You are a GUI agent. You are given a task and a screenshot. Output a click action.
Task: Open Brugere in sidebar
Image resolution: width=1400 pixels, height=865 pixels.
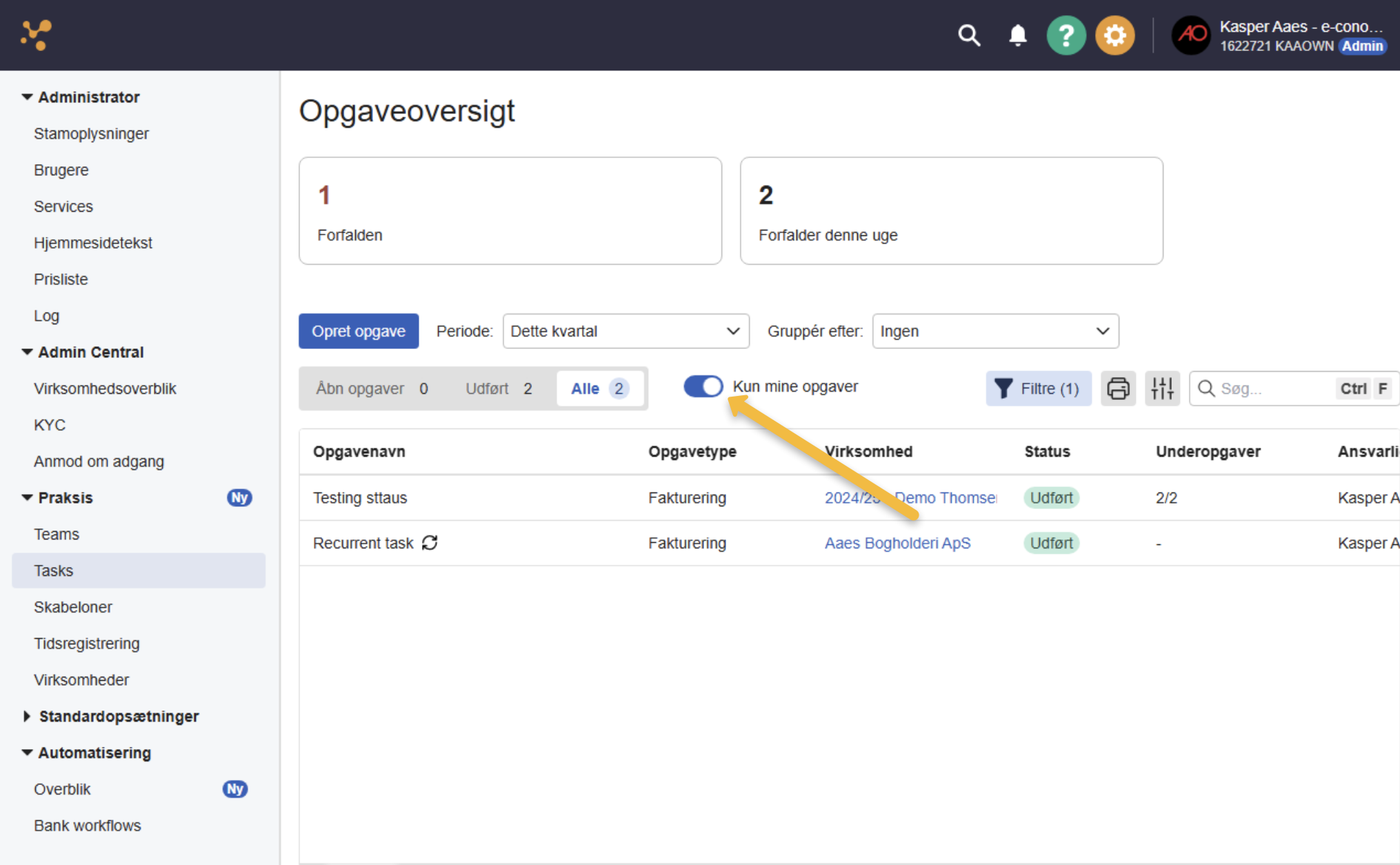coord(61,170)
